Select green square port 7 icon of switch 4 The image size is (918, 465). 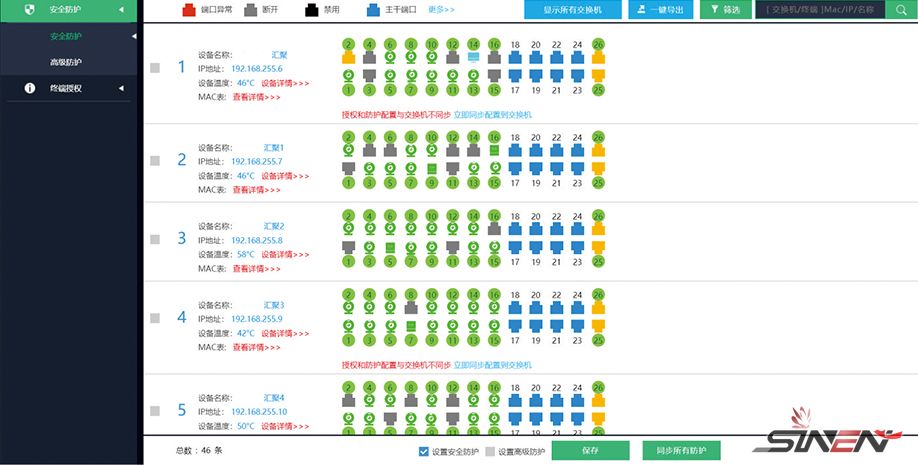click(411, 326)
